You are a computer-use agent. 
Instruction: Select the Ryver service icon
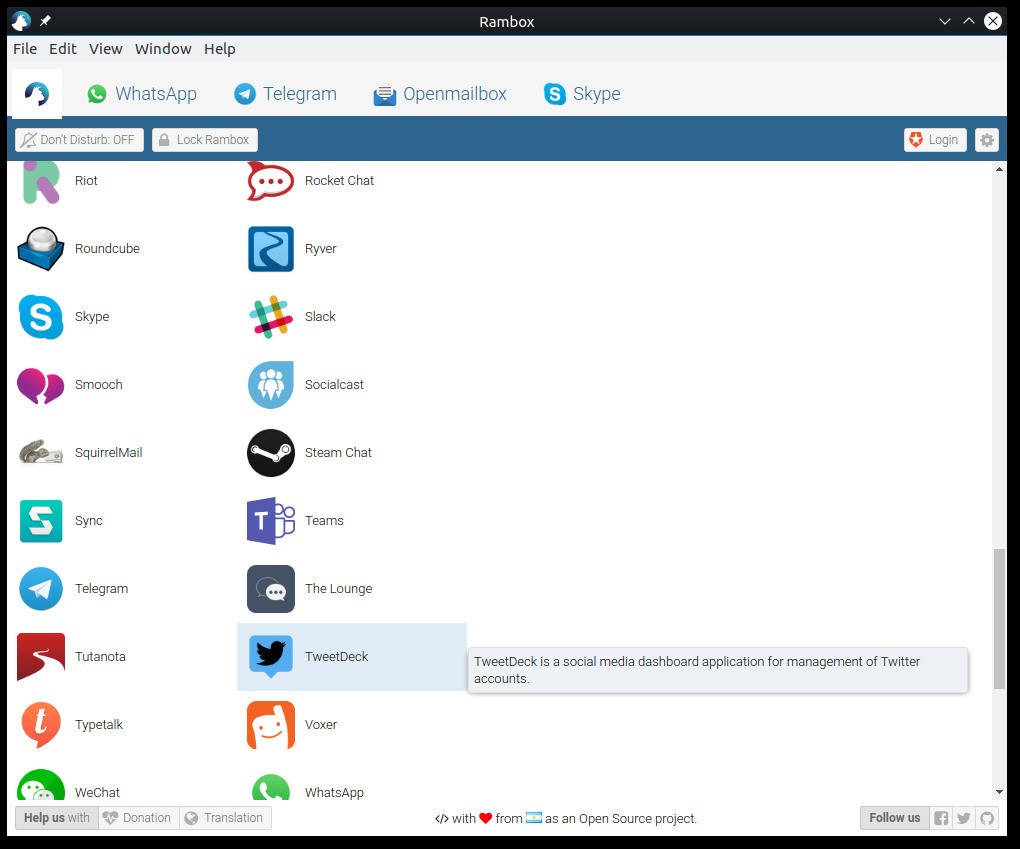click(x=271, y=249)
